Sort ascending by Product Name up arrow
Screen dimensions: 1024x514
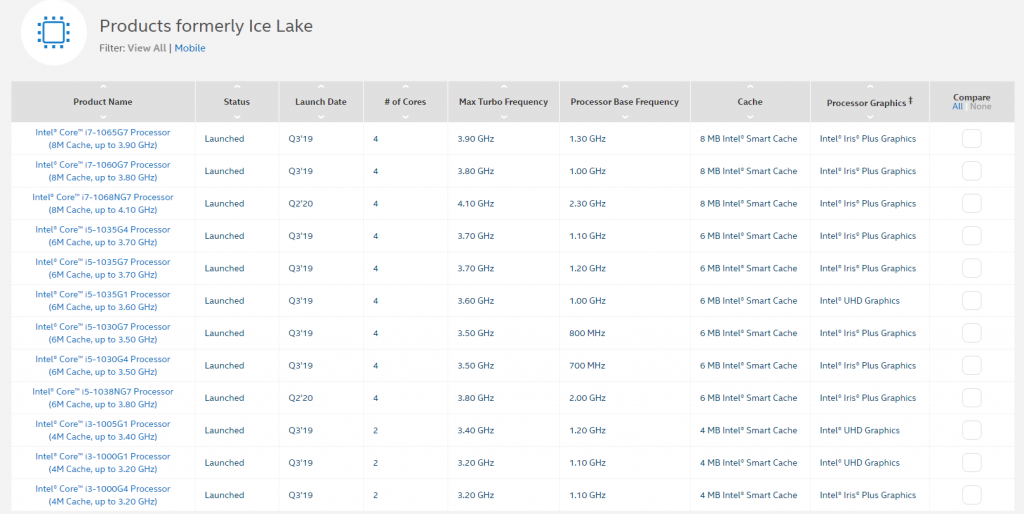pyautogui.click(x=103, y=86)
